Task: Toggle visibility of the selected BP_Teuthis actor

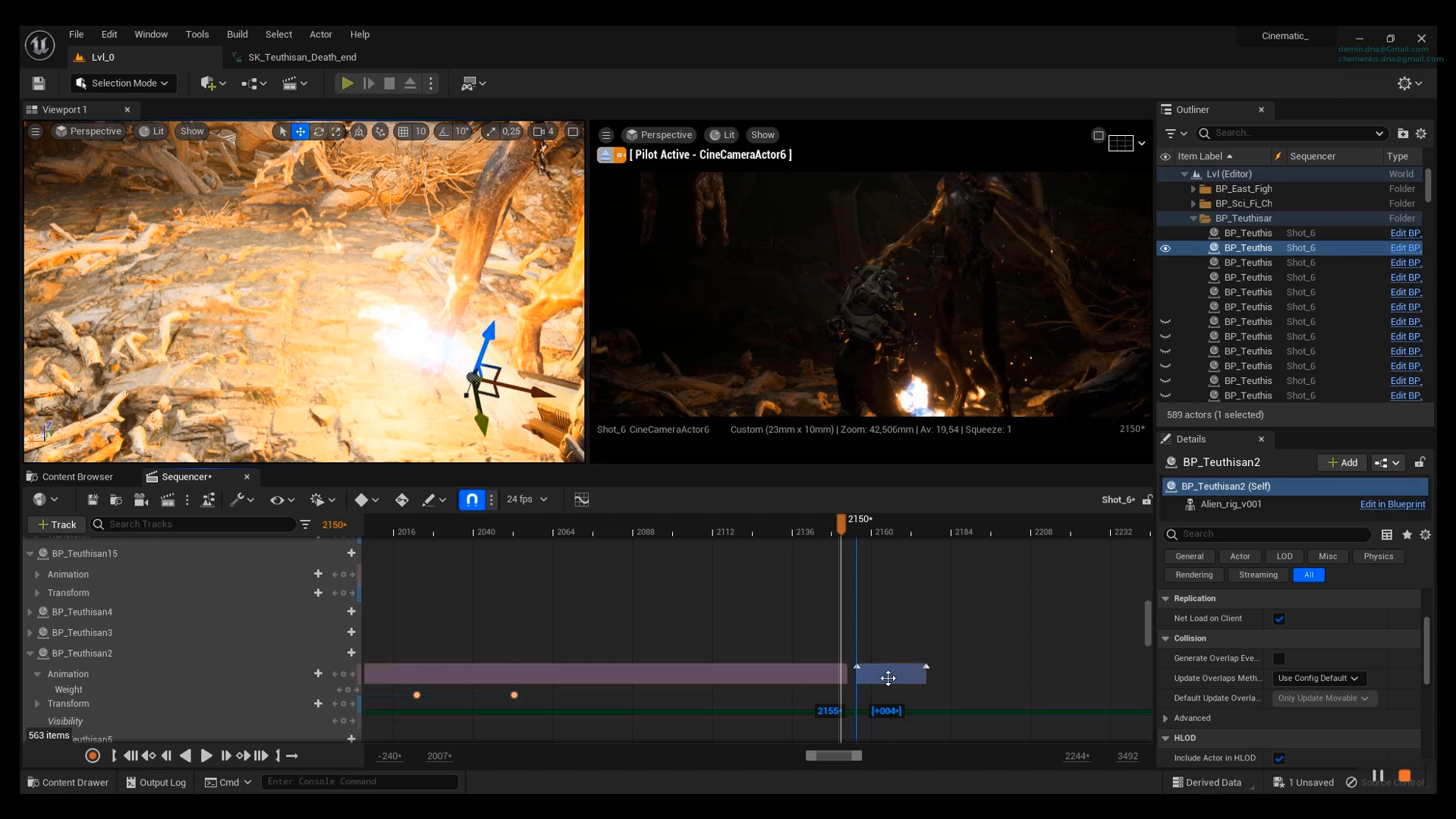Action: tap(1165, 248)
